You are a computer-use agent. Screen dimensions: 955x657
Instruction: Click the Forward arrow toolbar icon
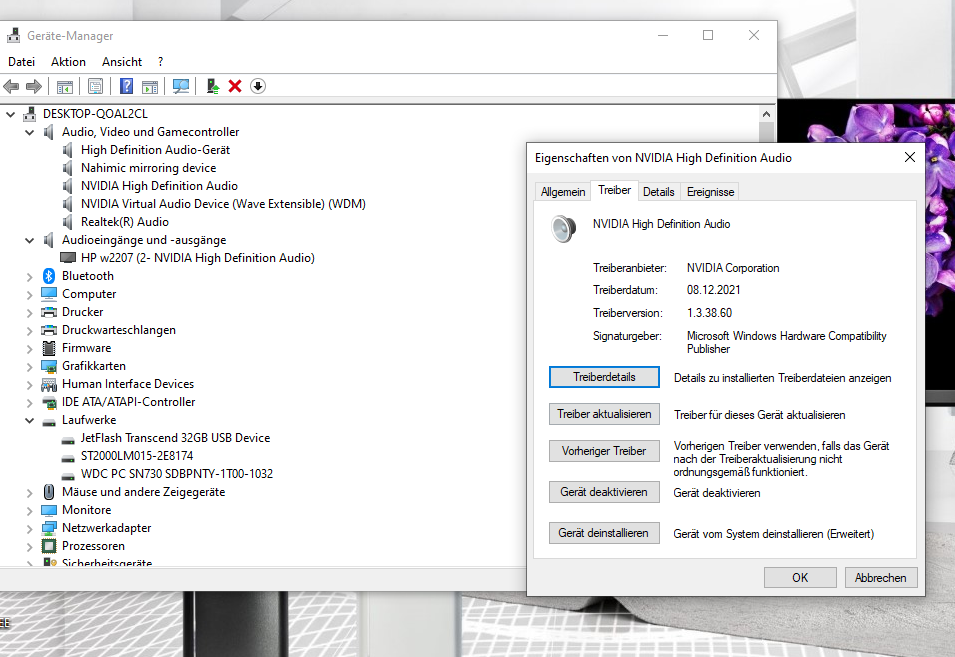(x=33, y=86)
